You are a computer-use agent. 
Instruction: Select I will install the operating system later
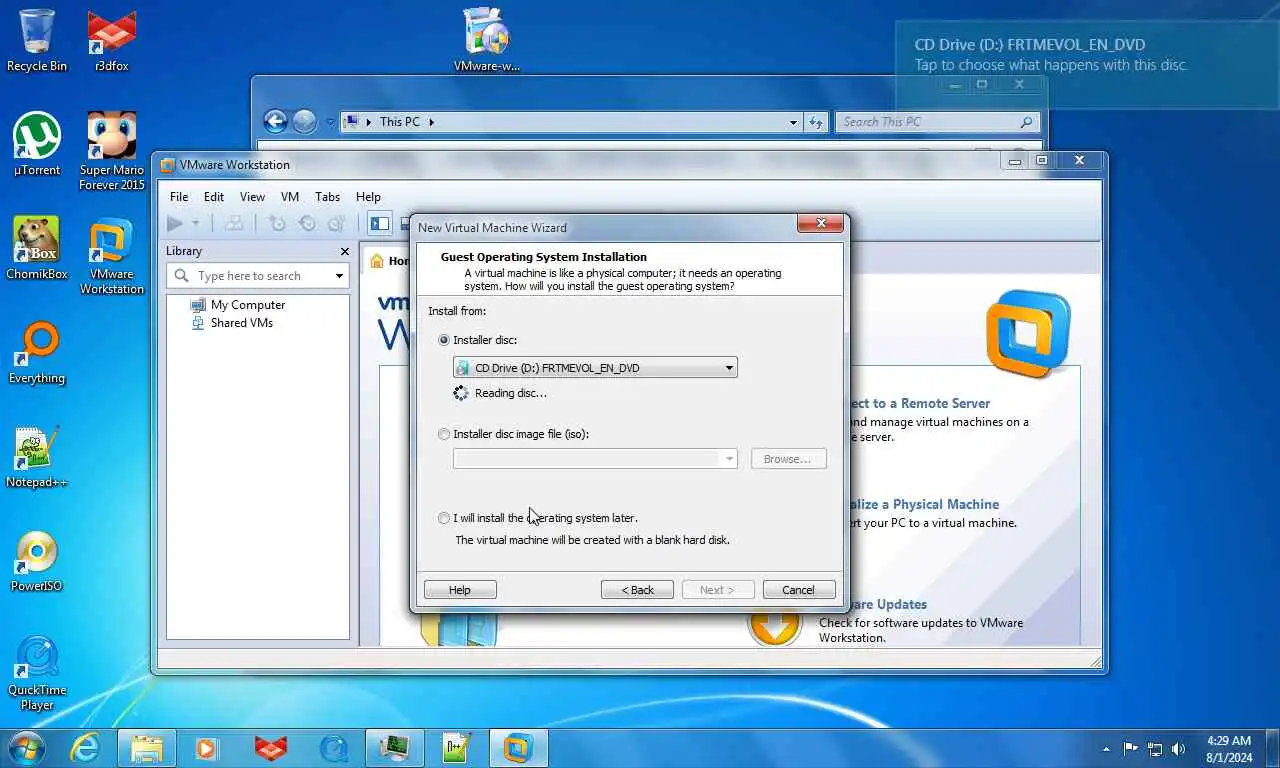click(444, 518)
